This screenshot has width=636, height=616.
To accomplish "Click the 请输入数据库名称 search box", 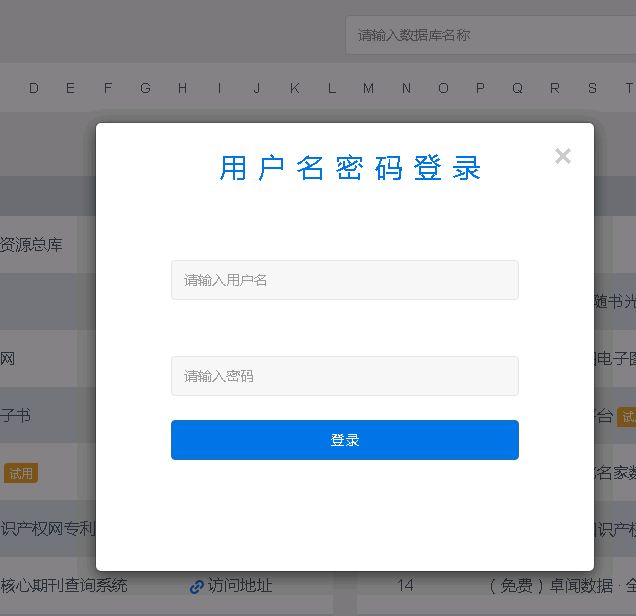I will [490, 35].
